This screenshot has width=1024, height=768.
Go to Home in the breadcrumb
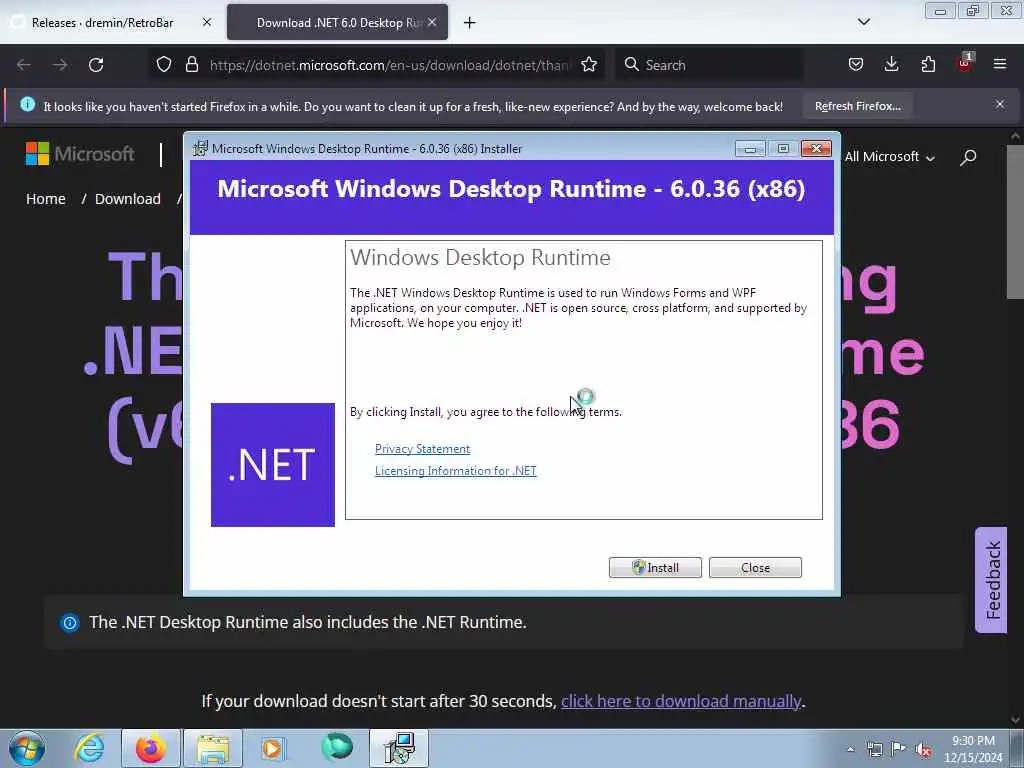coord(46,199)
